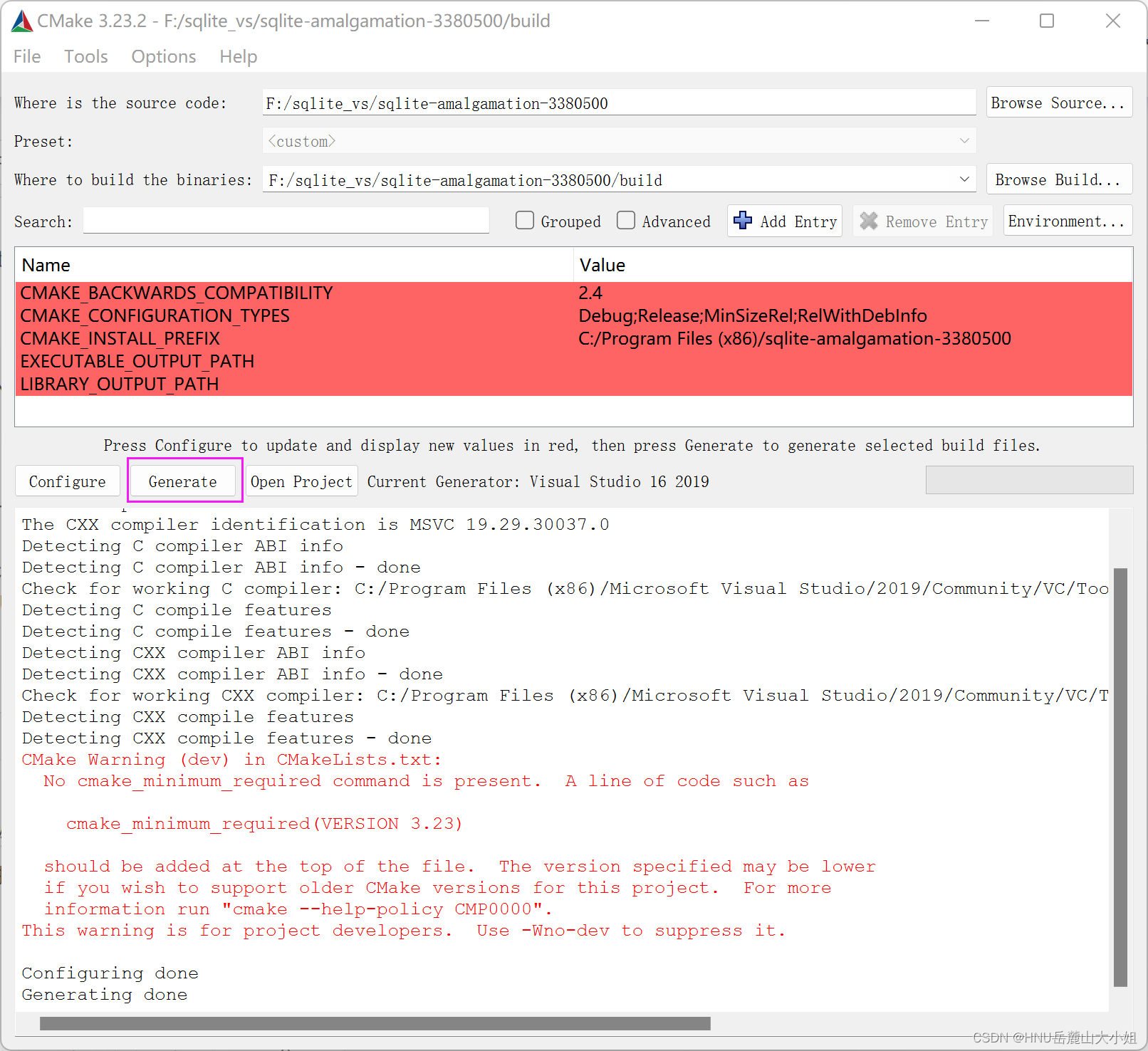Screen dimensions: 1148x1051
Task: Click the CMake logo icon in title bar
Action: click(22, 21)
